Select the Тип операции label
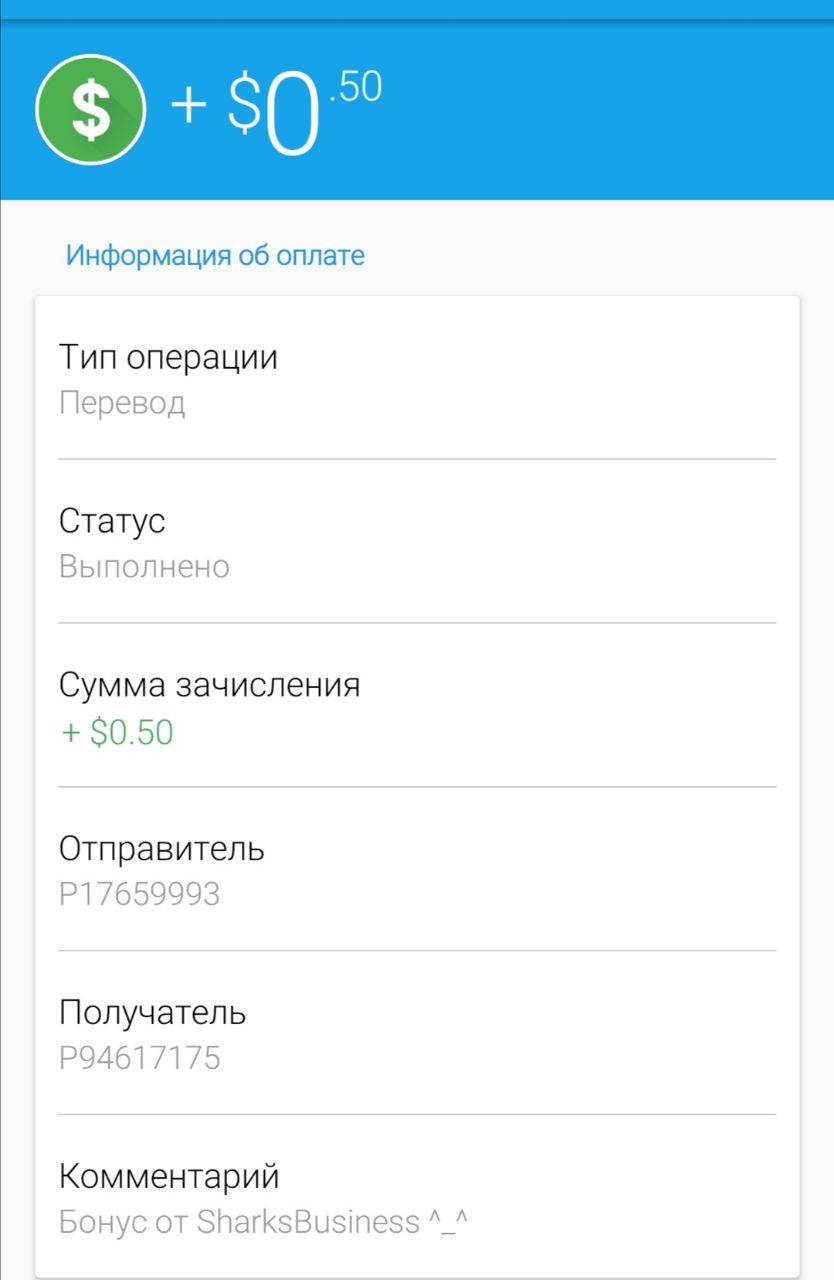Screen dimensions: 834x1280 click(168, 357)
